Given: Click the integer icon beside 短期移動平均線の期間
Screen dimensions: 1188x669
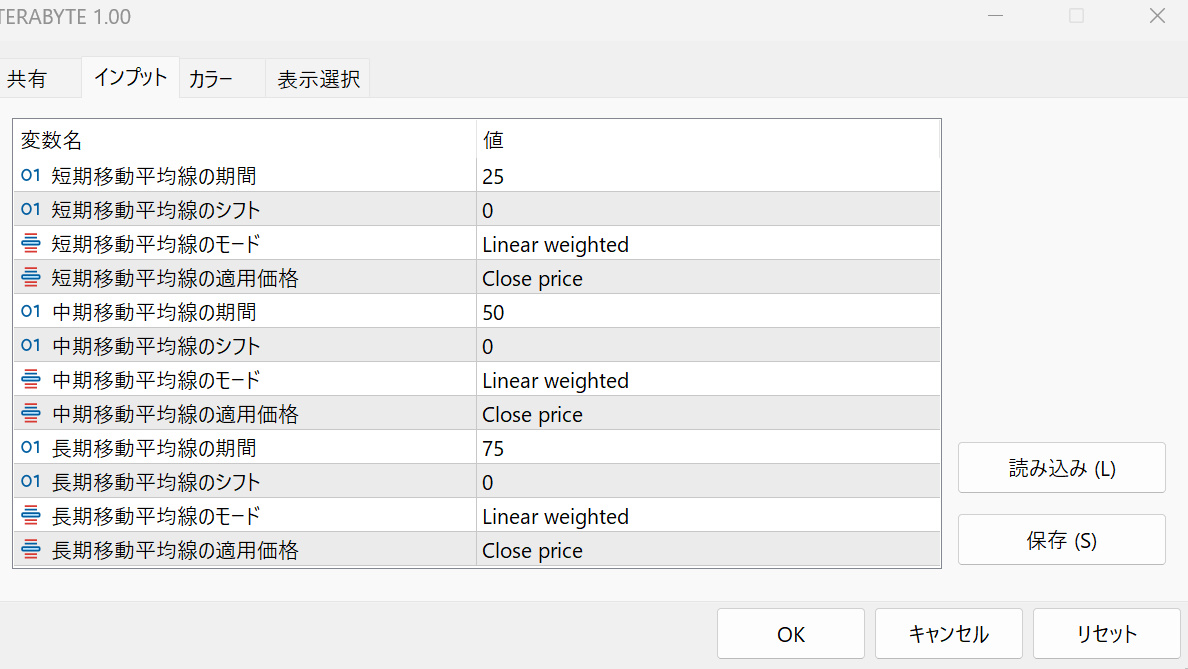Looking at the screenshot, I should click(x=30, y=176).
